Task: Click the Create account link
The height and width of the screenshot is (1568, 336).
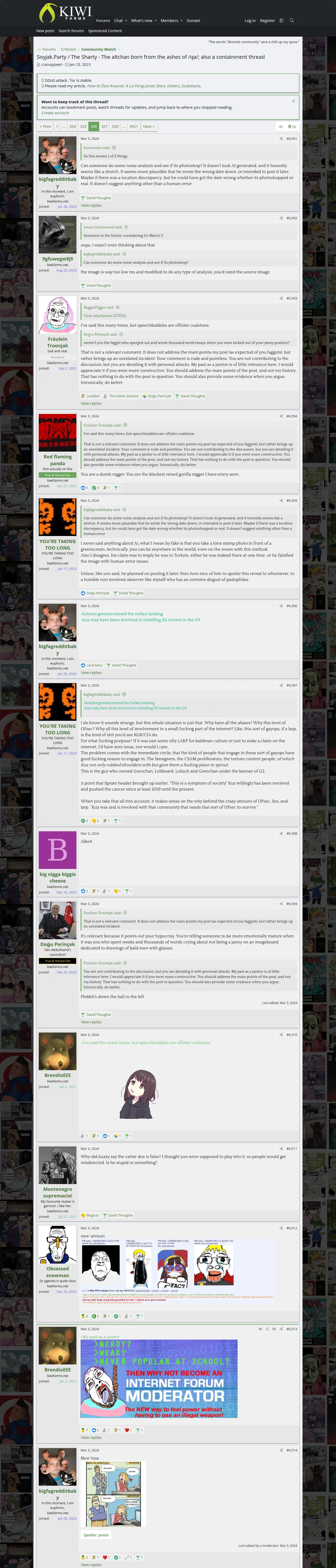Action: (x=55, y=113)
